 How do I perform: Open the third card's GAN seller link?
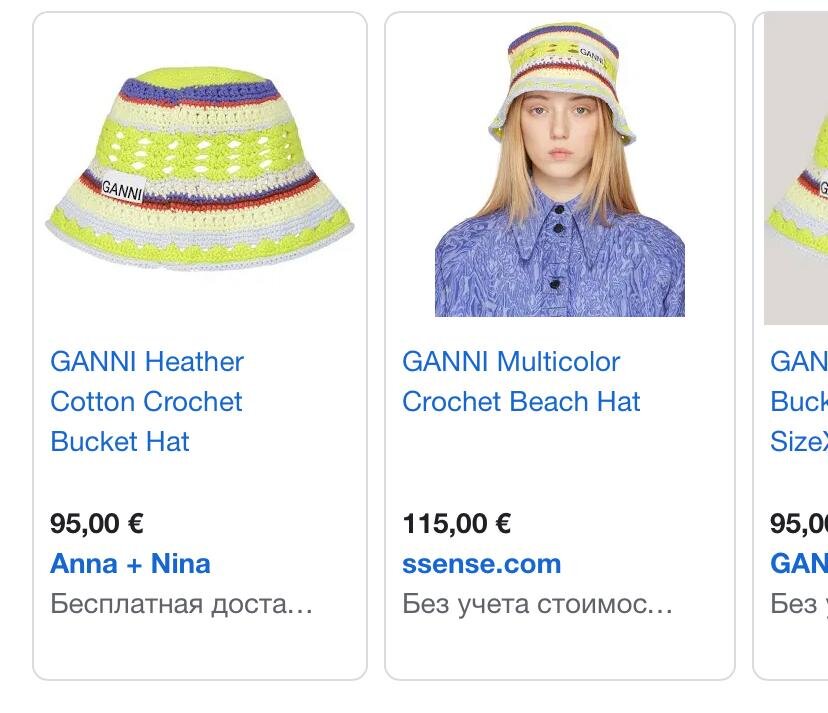coord(799,564)
